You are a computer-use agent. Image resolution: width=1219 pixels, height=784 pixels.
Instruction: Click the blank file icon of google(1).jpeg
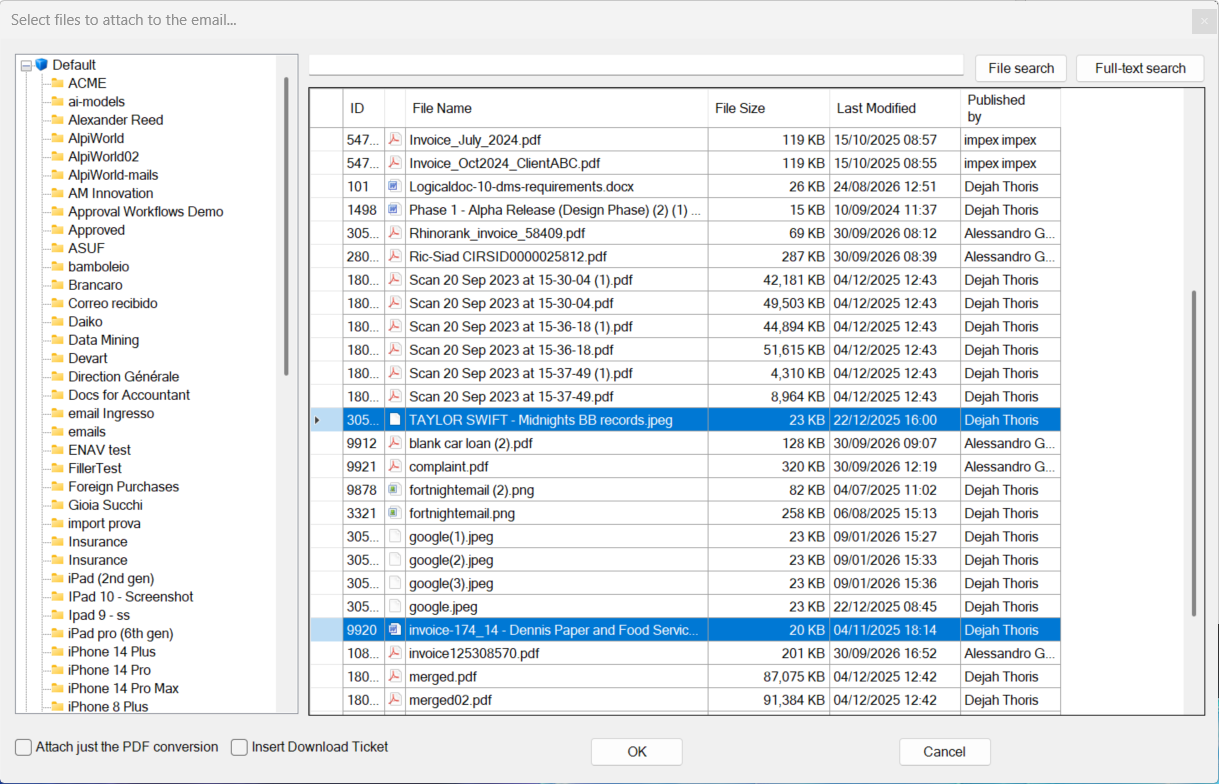click(x=394, y=536)
